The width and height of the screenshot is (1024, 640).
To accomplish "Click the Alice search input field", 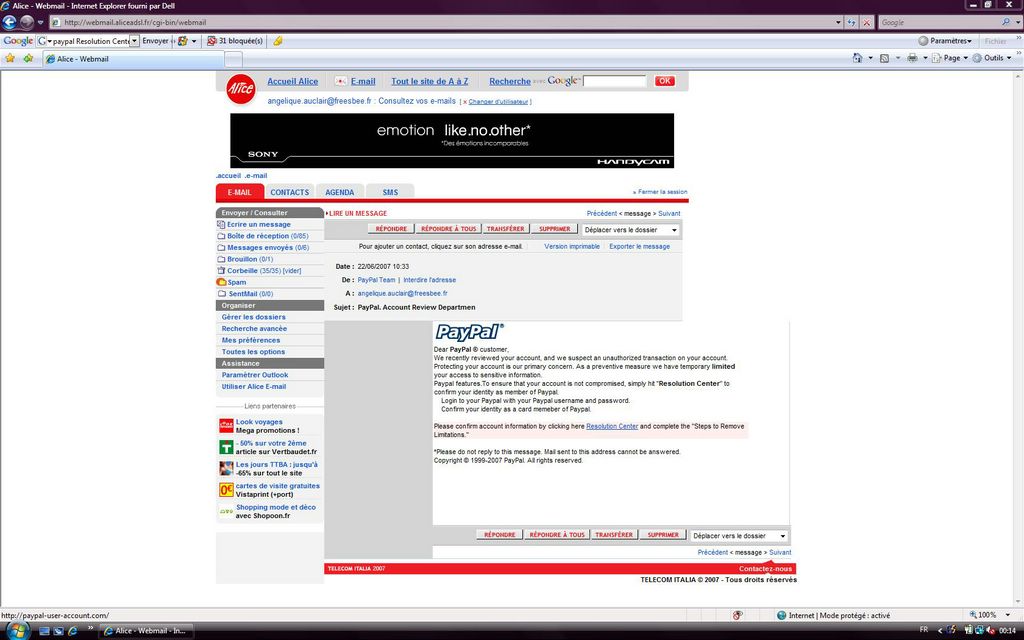I will [615, 81].
